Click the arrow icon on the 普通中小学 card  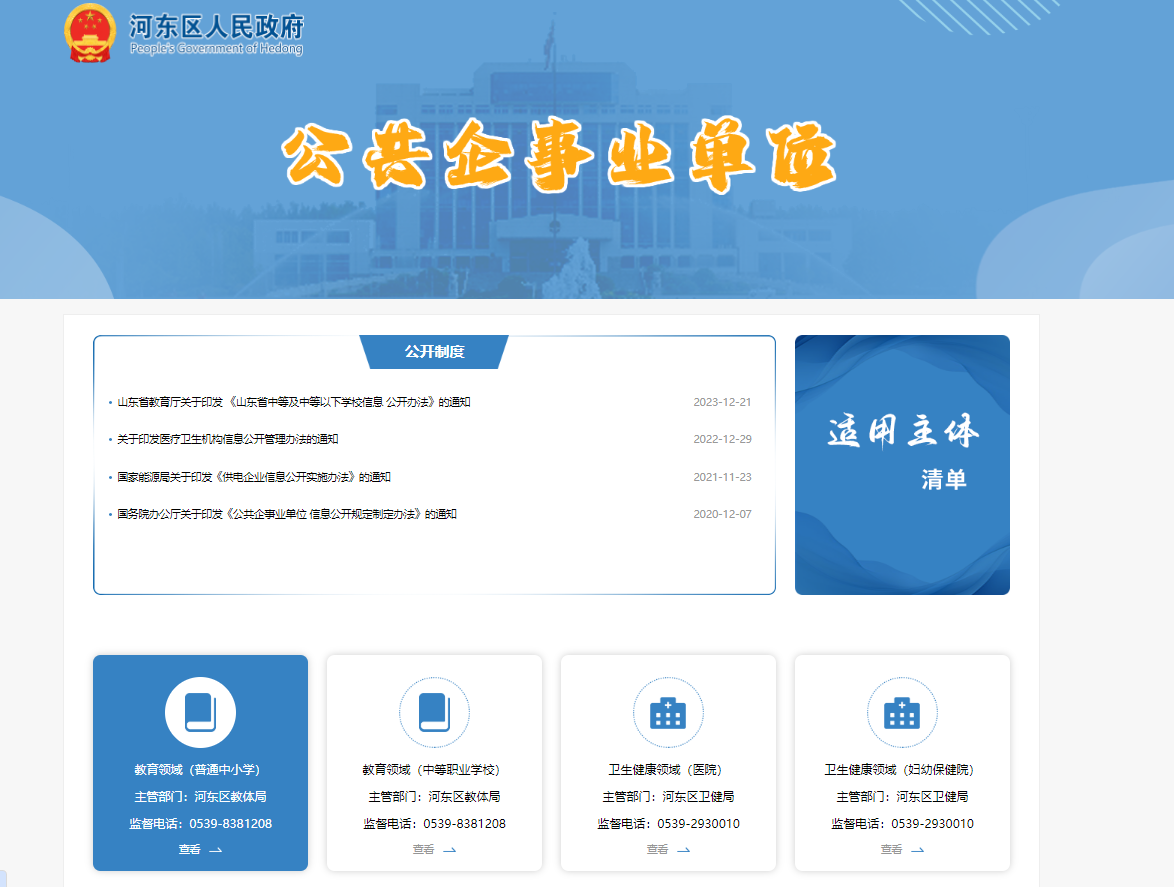coord(216,850)
